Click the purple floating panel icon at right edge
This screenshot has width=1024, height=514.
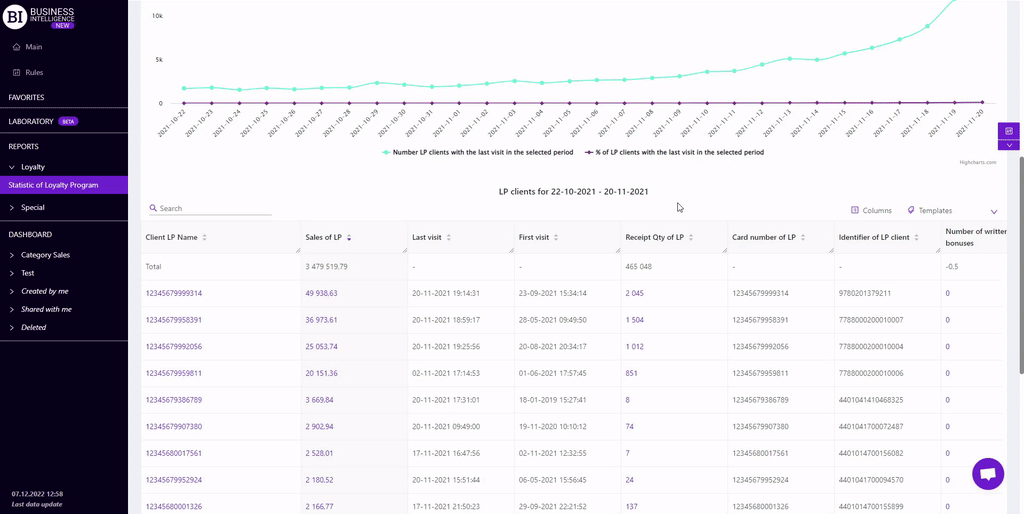[x=1009, y=131]
